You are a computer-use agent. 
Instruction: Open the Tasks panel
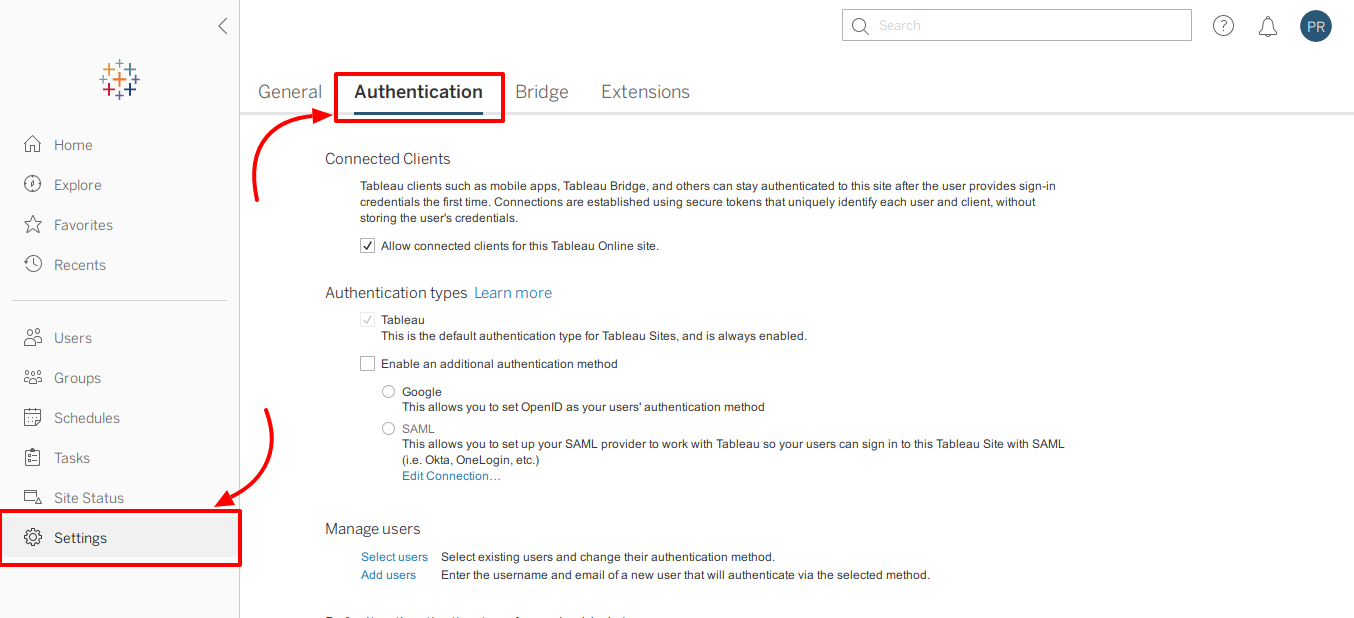pos(72,457)
